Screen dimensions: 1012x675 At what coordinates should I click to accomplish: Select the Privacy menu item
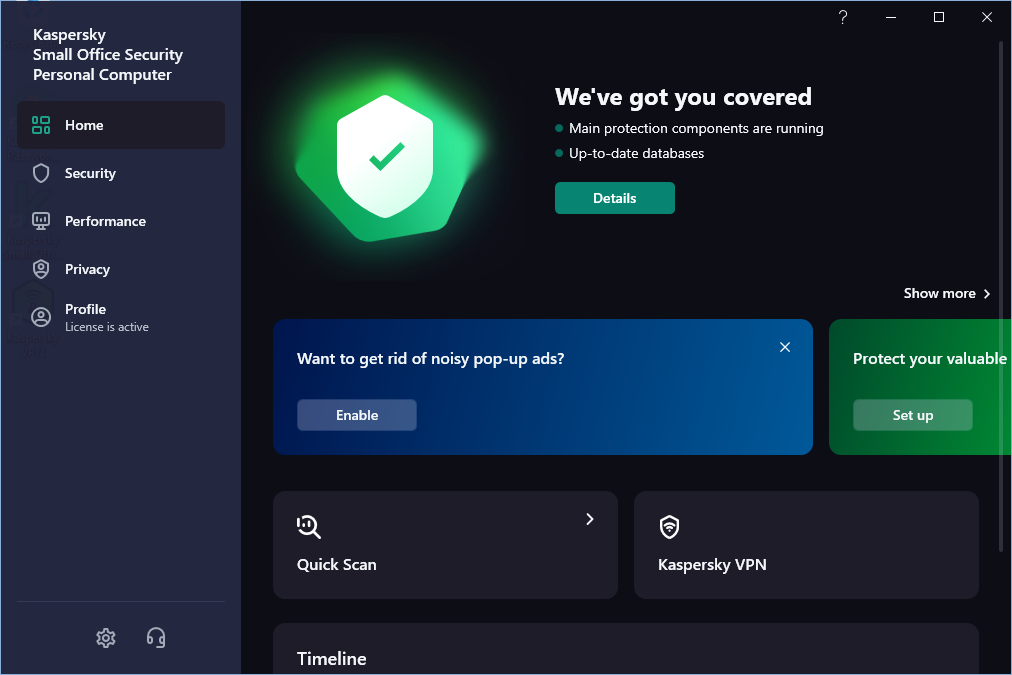point(87,269)
